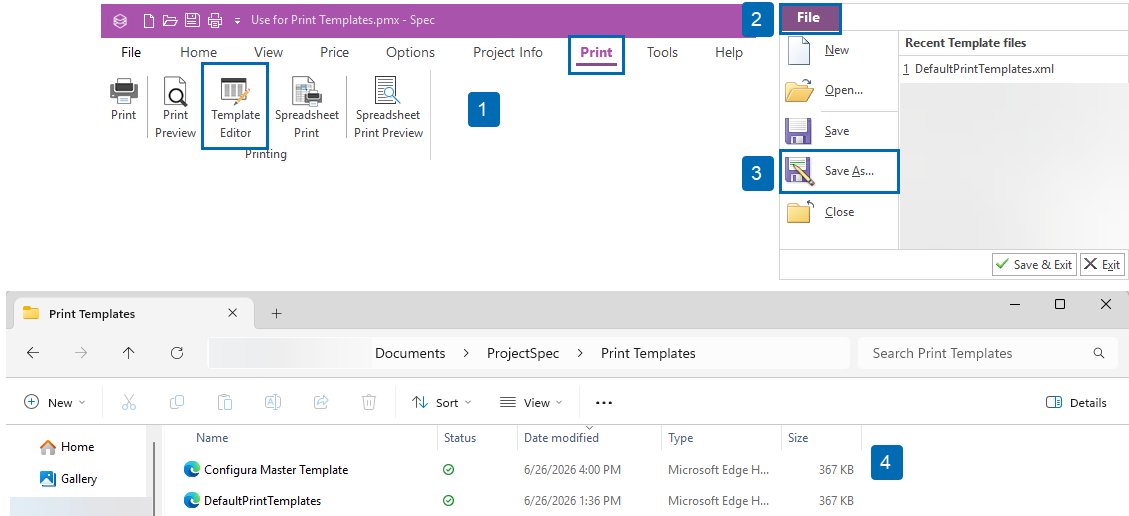This screenshot has height=516, width=1129.
Task: Sort by the Status column header
Action: (x=460, y=438)
